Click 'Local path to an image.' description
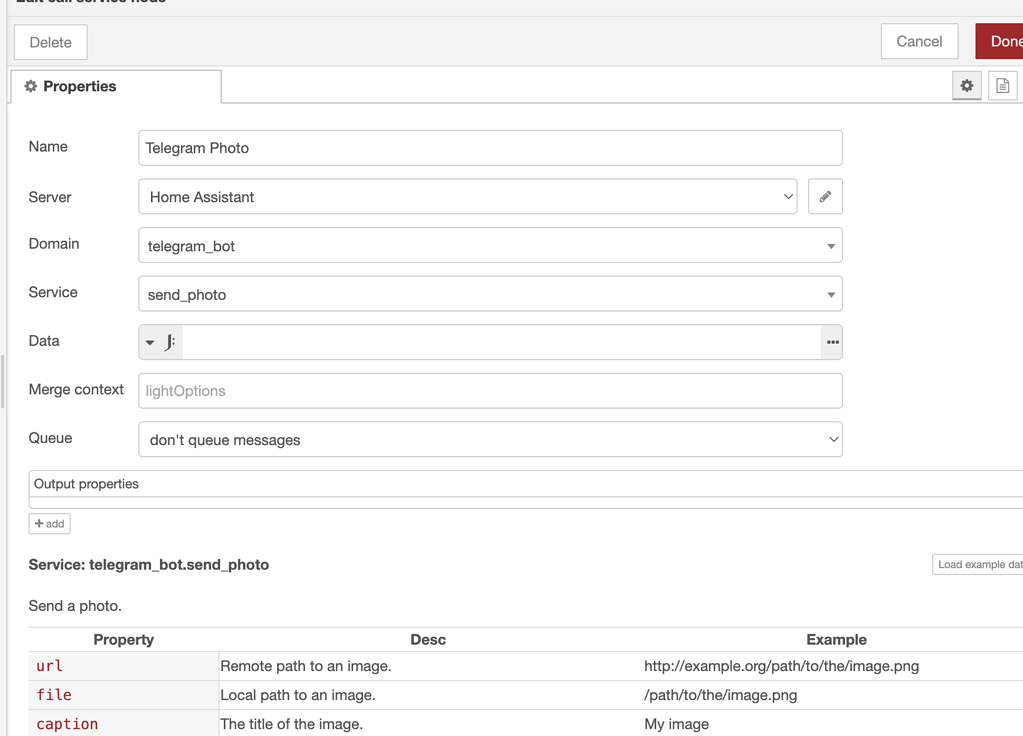1023x736 pixels. point(298,695)
